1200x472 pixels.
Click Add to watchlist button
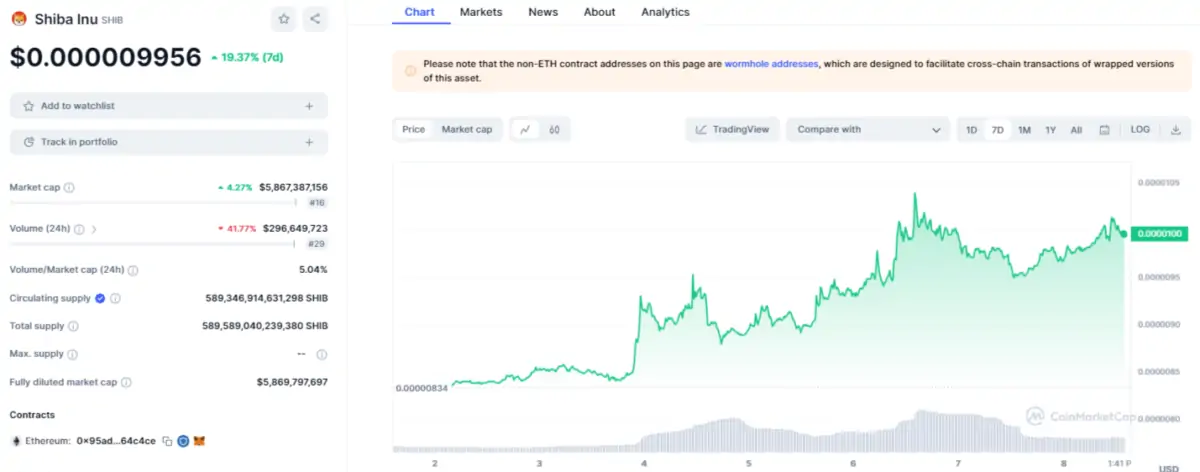[x=169, y=106]
